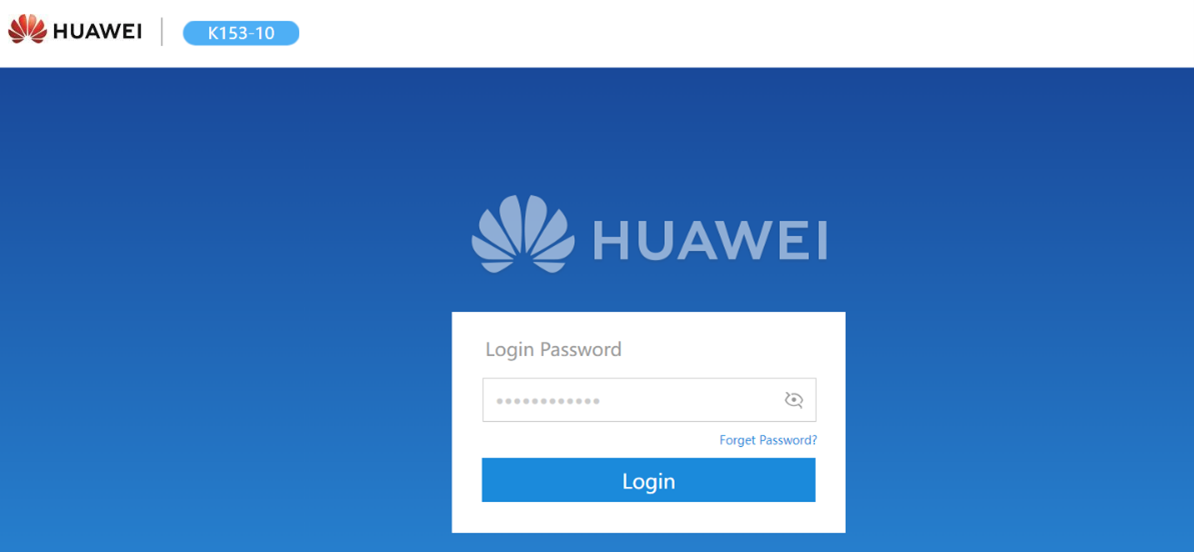Toggle password visibility with the eye icon

point(794,400)
